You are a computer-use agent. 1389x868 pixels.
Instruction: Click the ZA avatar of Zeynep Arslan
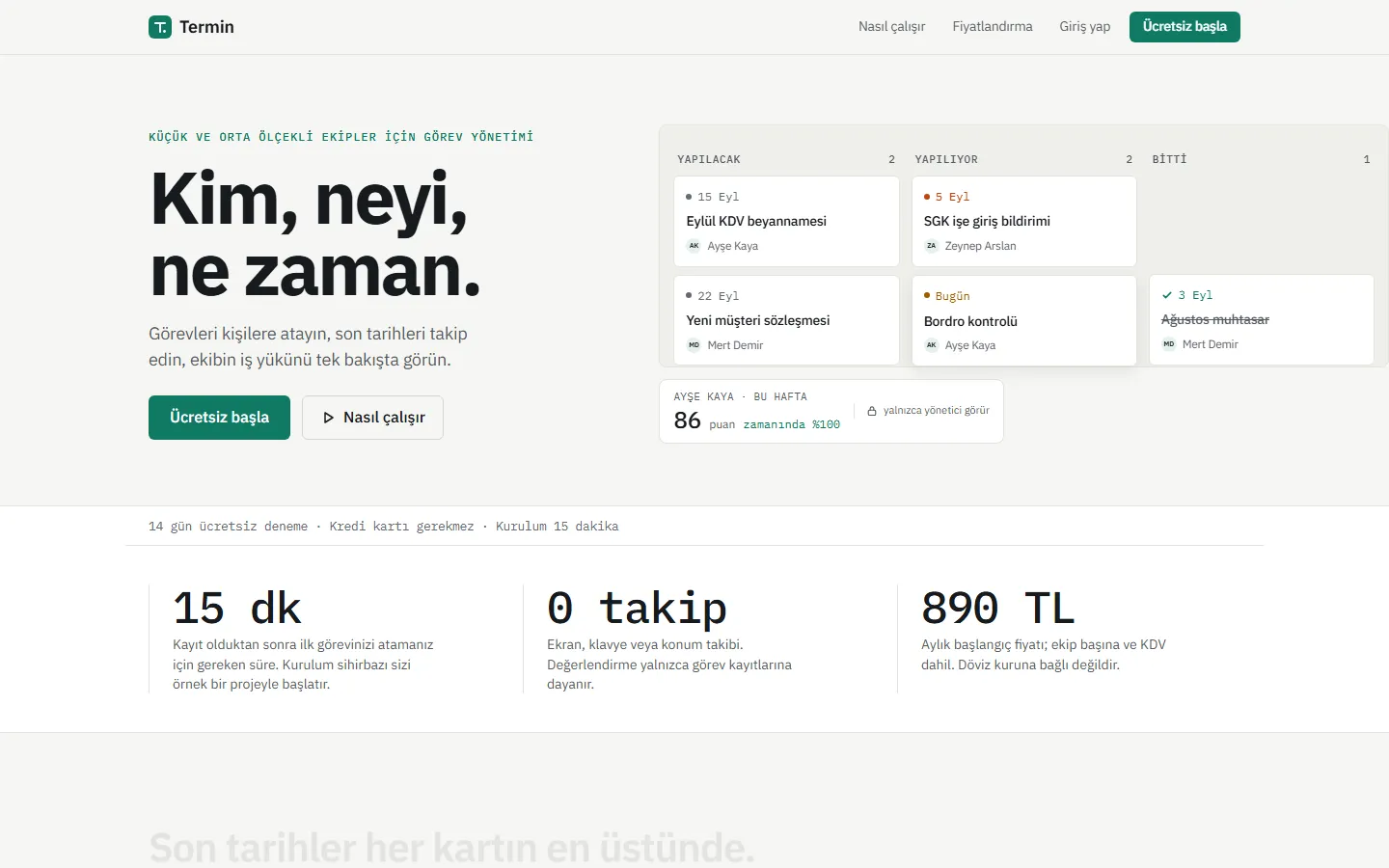coord(931,246)
